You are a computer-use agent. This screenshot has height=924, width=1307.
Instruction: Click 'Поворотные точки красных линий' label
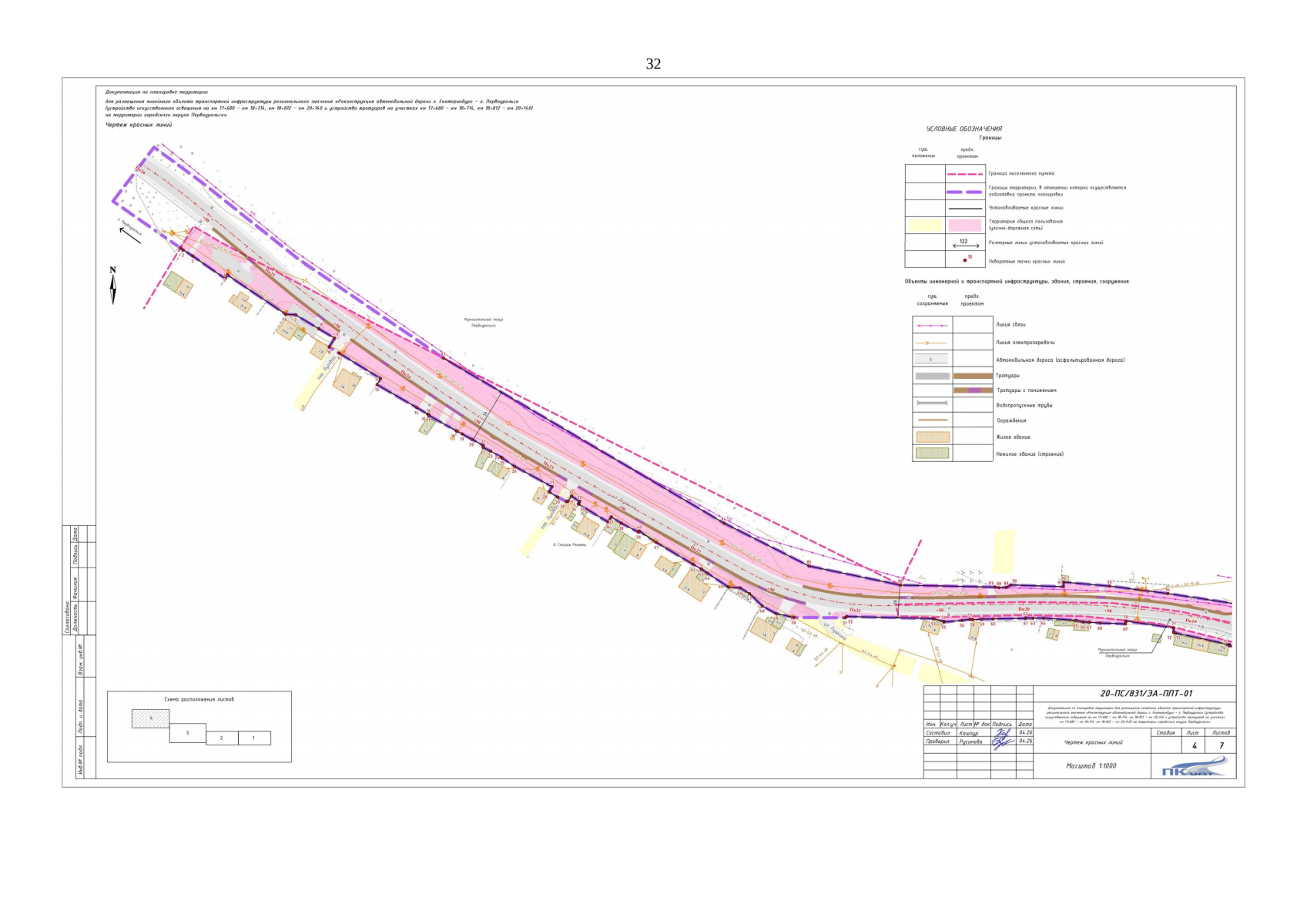coord(1027,262)
